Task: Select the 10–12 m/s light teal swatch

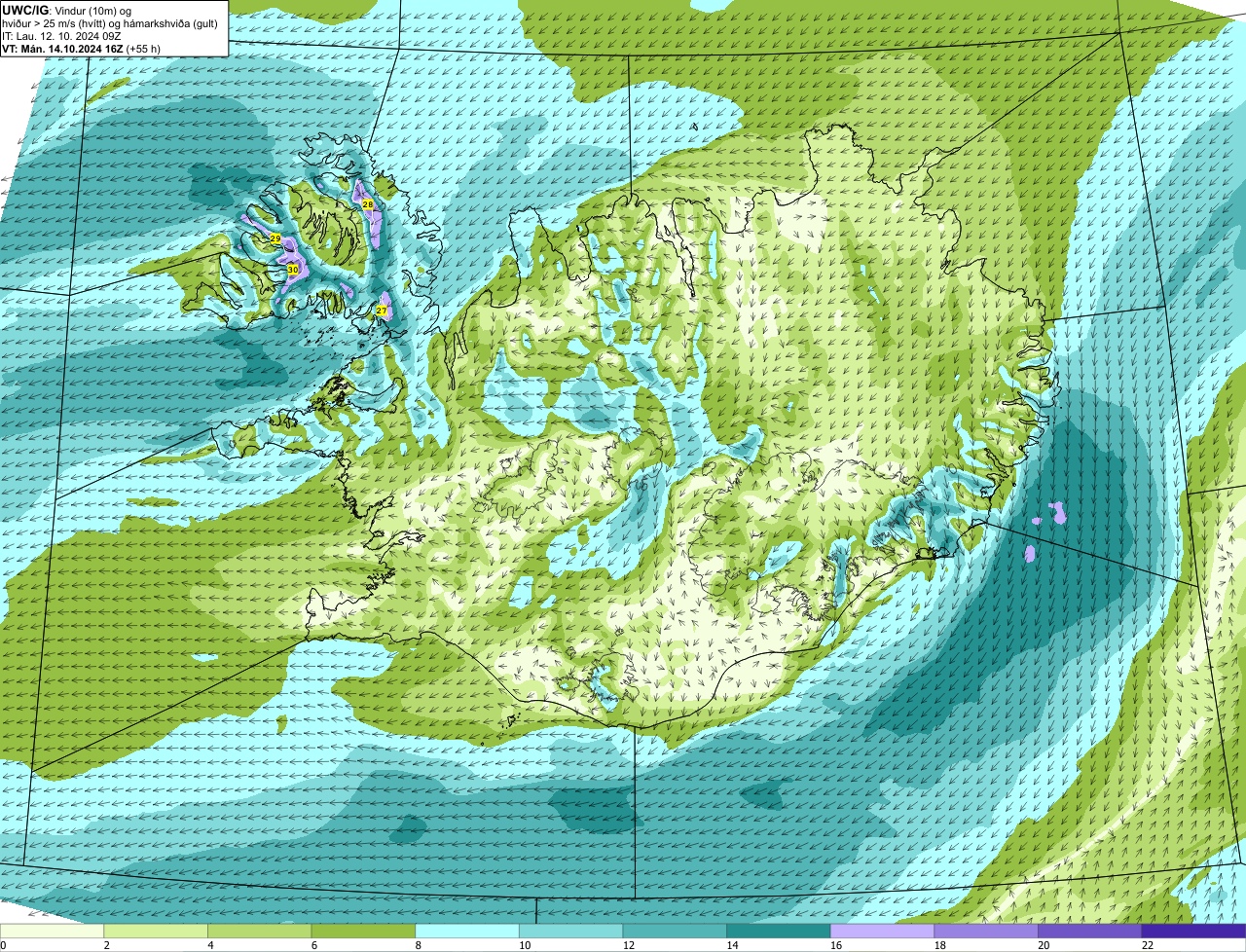Action: point(571,931)
